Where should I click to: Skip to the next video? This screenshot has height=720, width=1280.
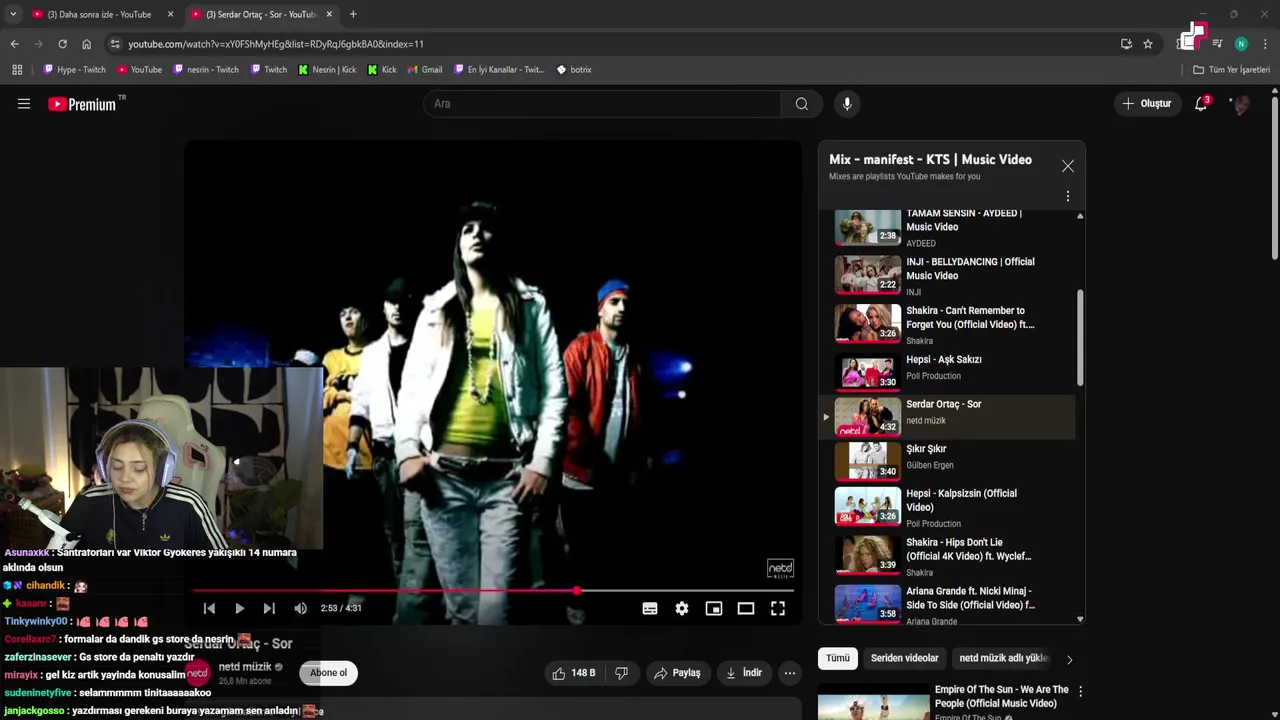click(269, 608)
